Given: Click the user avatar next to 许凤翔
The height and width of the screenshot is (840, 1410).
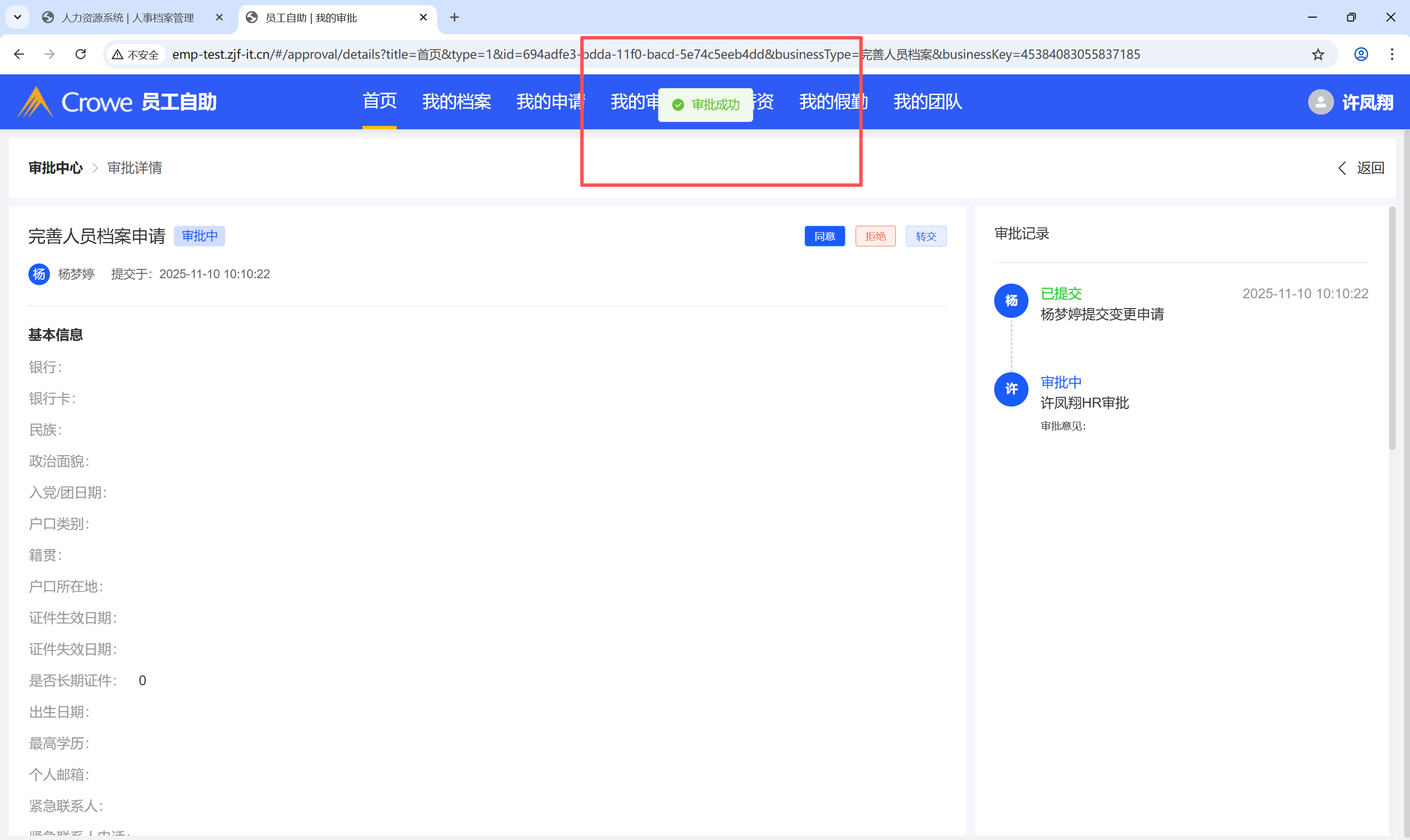Looking at the screenshot, I should coord(1320,102).
